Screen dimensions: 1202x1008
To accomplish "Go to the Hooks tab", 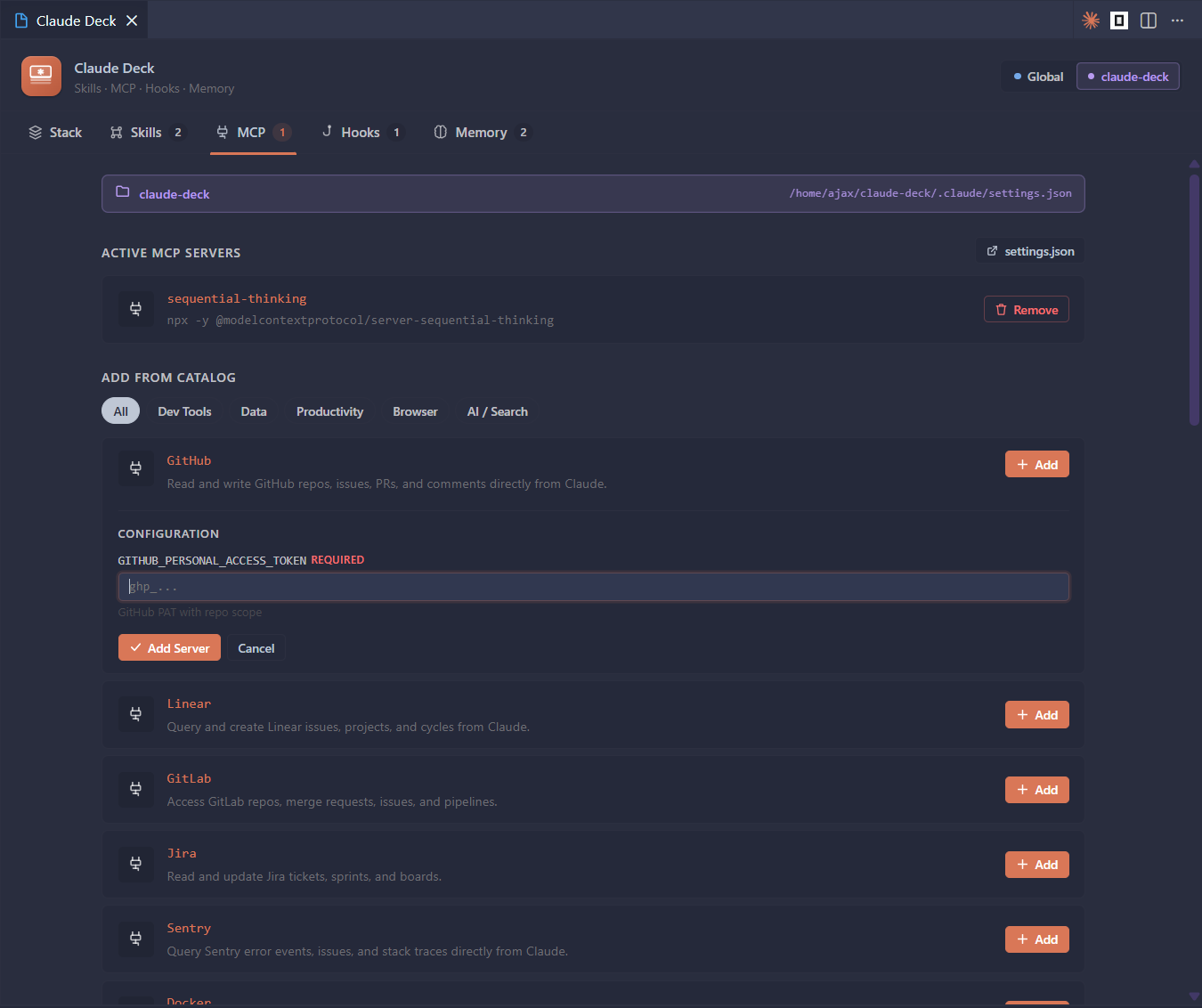I will [x=361, y=133].
